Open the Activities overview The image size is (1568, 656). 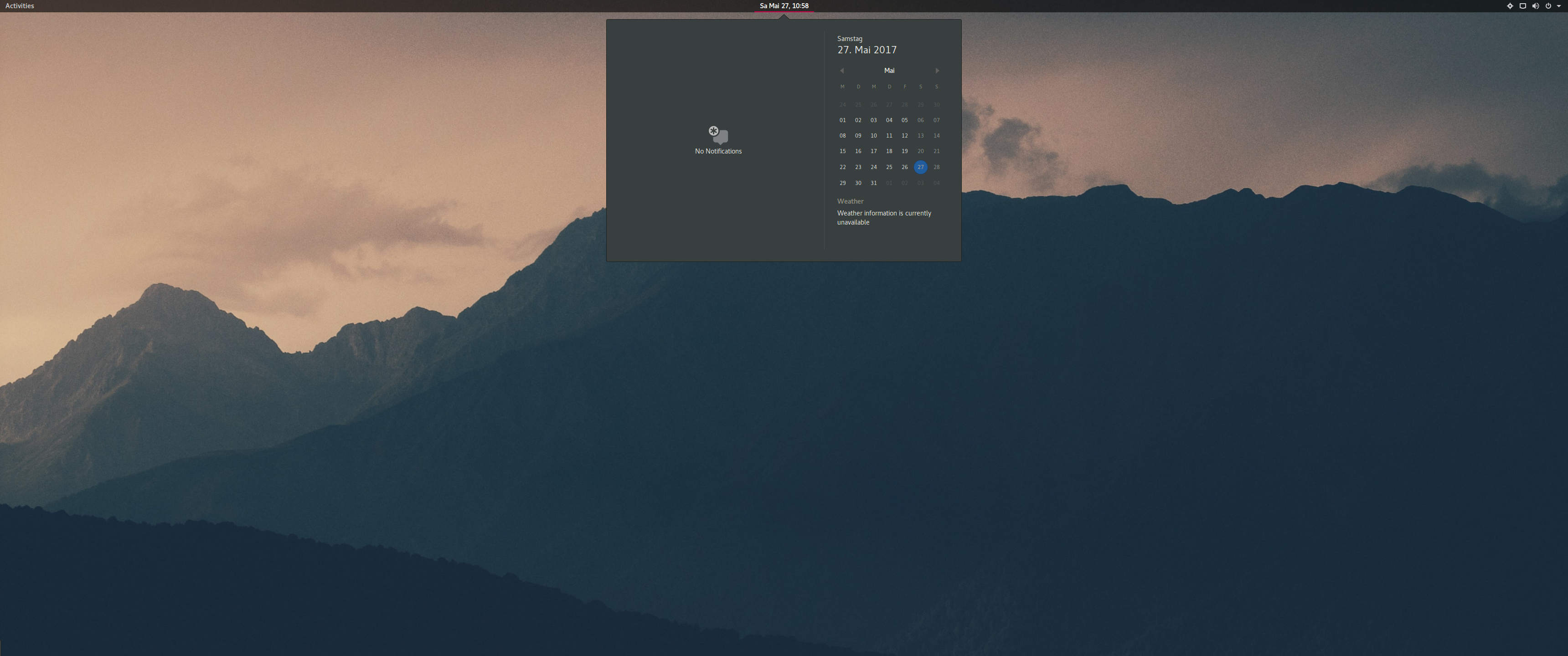coord(20,6)
